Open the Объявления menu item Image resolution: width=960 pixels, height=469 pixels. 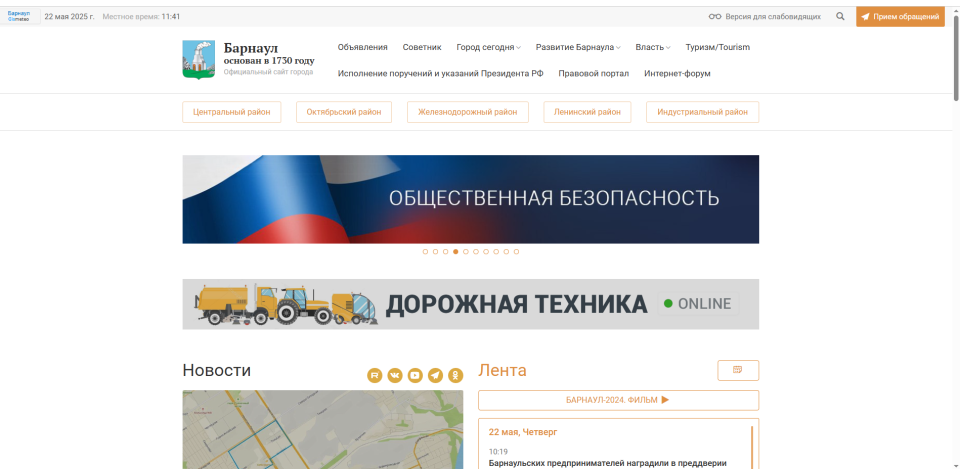[362, 47]
